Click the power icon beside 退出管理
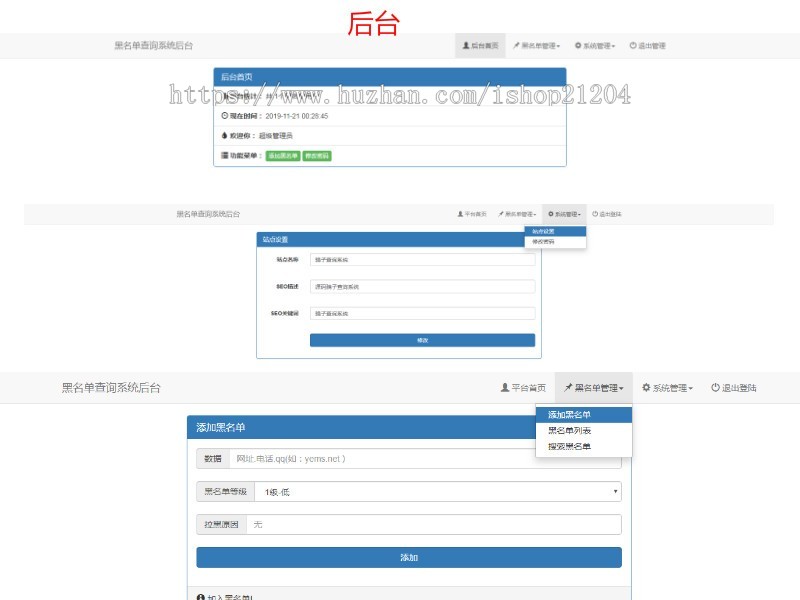Screen dimensions: 800x600 click(633, 45)
